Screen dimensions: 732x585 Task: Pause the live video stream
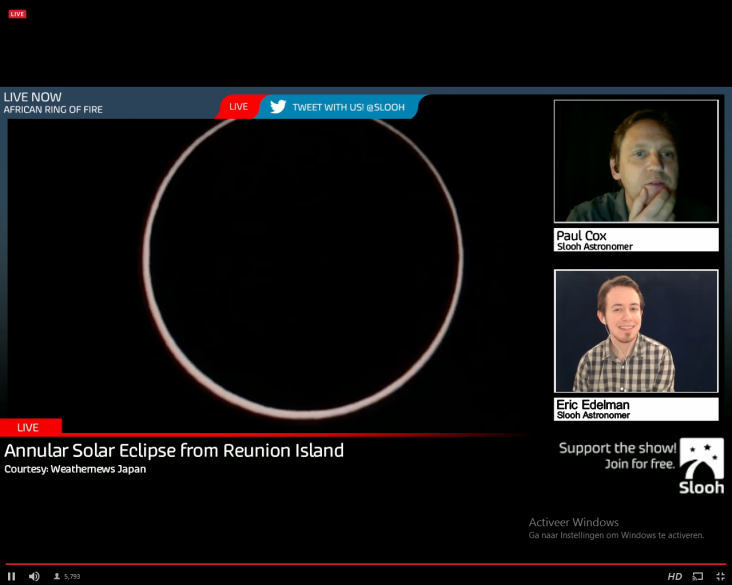coord(12,577)
